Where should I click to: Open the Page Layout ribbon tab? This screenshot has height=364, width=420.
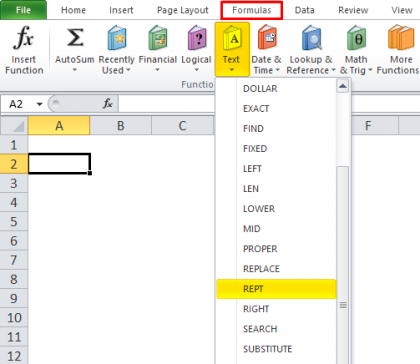pos(183,10)
